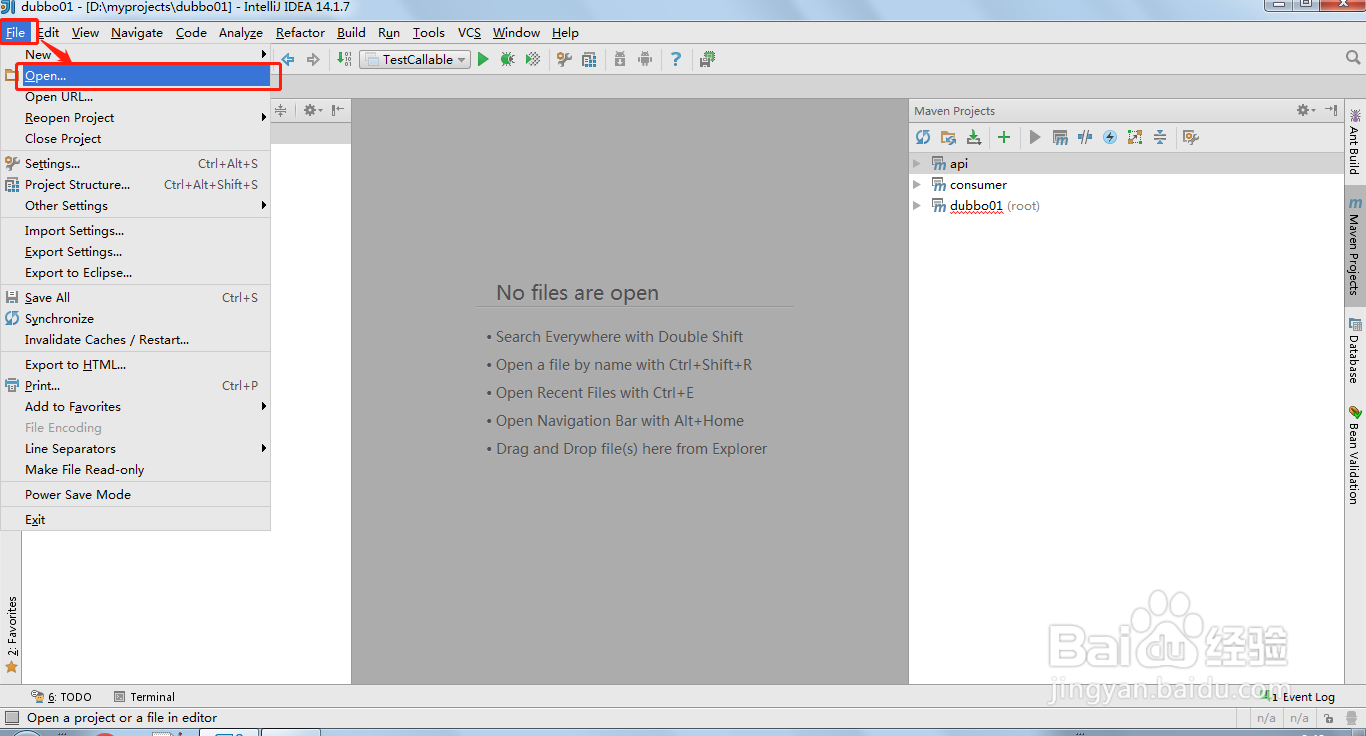Click the blue Back navigation arrow
This screenshot has height=736, width=1366.
[x=288, y=60]
